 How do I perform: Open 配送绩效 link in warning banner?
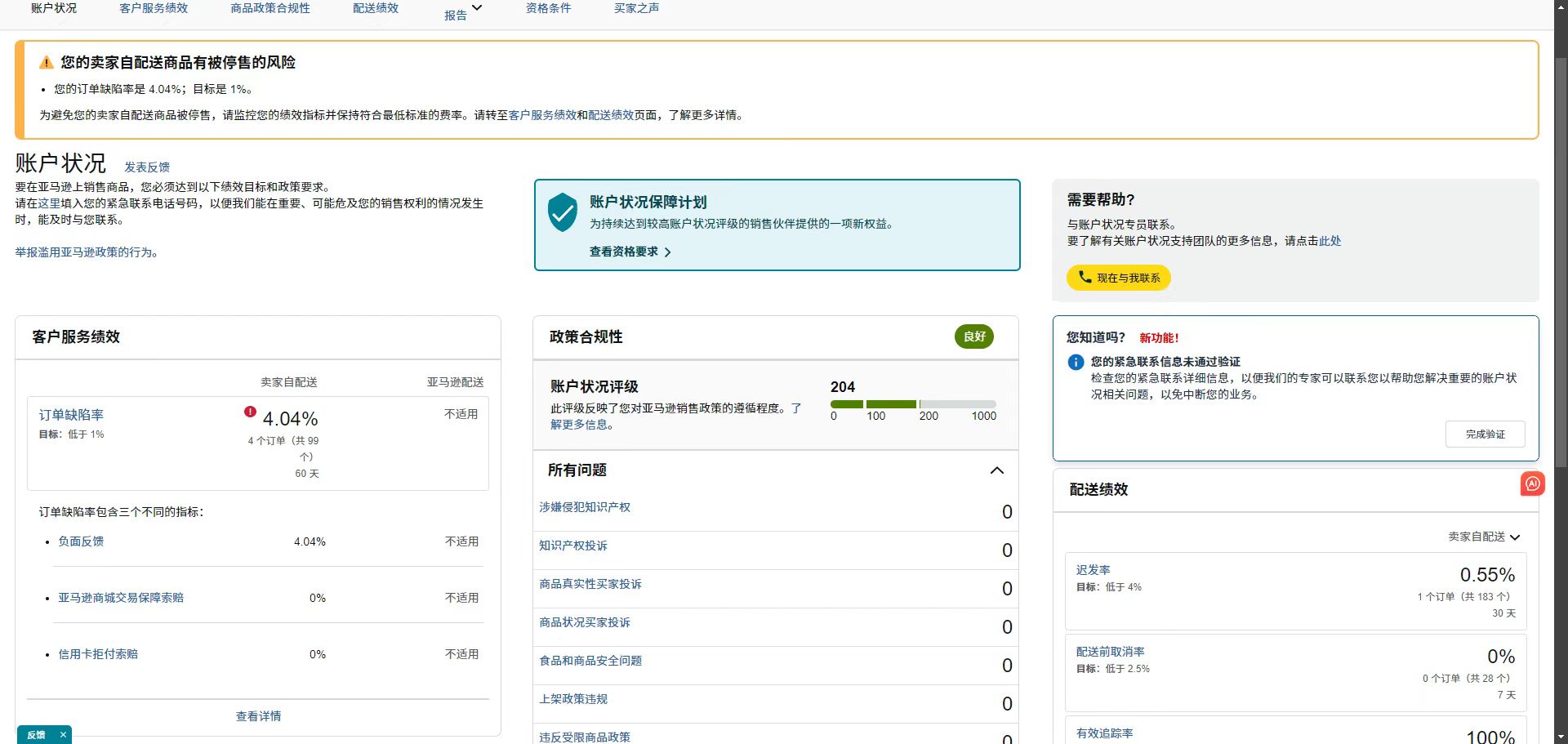click(611, 115)
